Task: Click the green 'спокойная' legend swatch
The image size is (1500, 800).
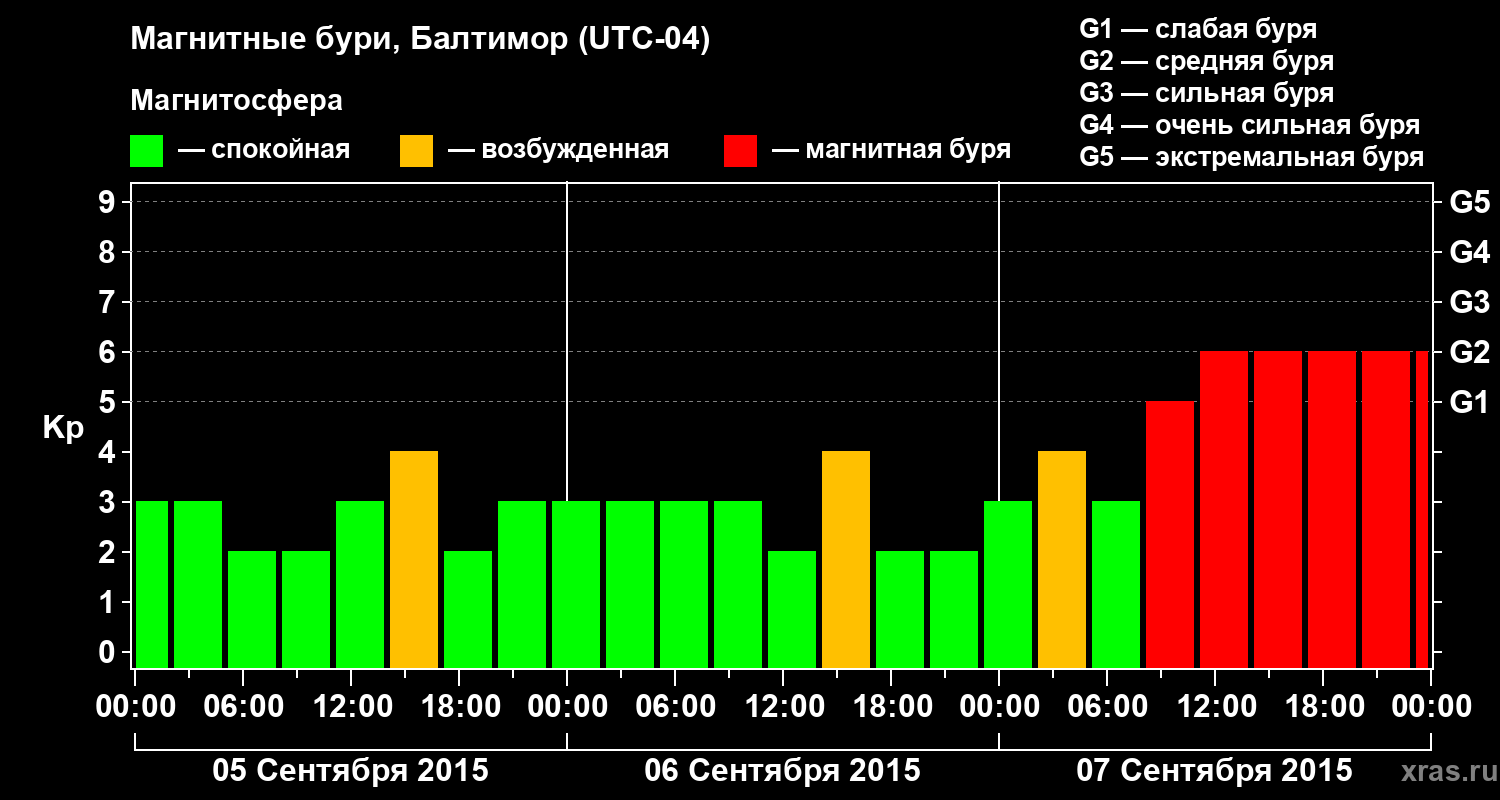Action: pos(147,150)
